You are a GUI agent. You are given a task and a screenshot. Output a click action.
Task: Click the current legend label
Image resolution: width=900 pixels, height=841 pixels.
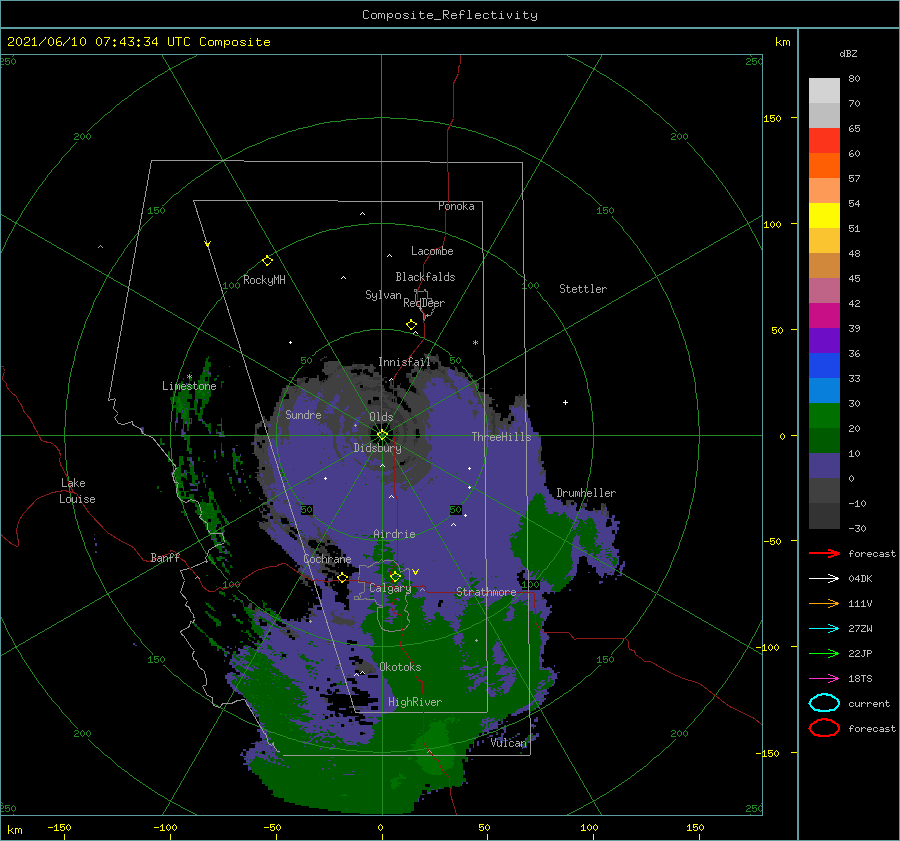(869, 704)
